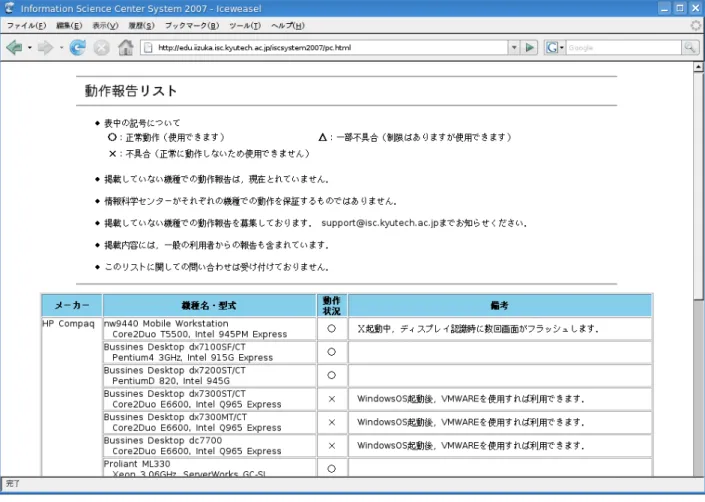Open the Forward button history dropdown arrow

pyautogui.click(x=61, y=47)
